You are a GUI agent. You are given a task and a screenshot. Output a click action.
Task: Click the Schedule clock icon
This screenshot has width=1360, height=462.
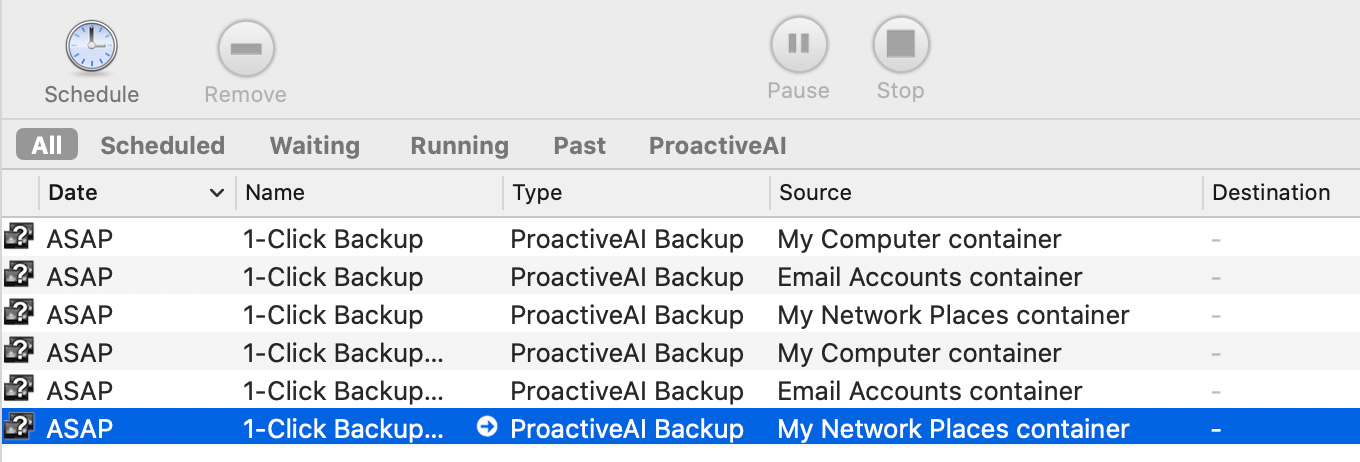pyautogui.click(x=91, y=47)
